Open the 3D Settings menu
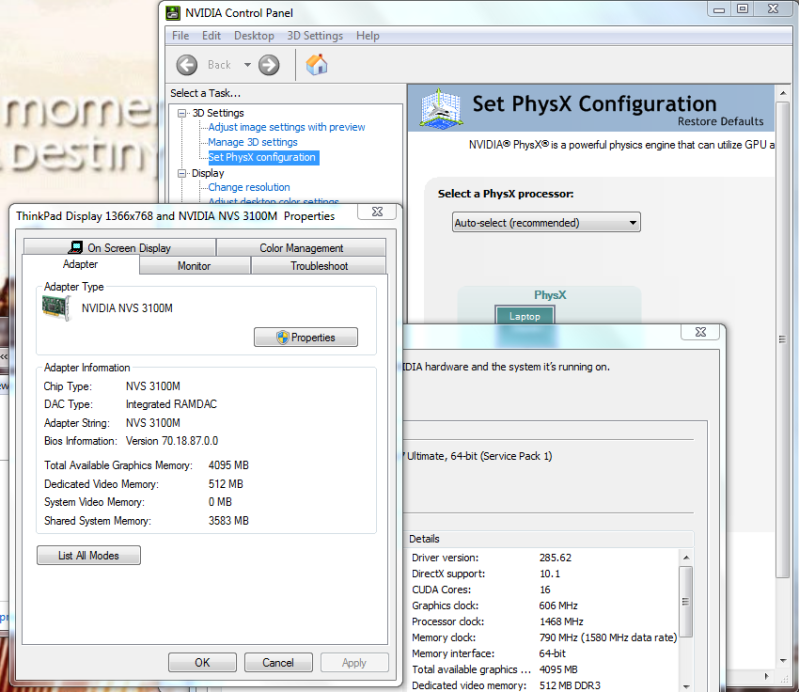 coord(315,36)
